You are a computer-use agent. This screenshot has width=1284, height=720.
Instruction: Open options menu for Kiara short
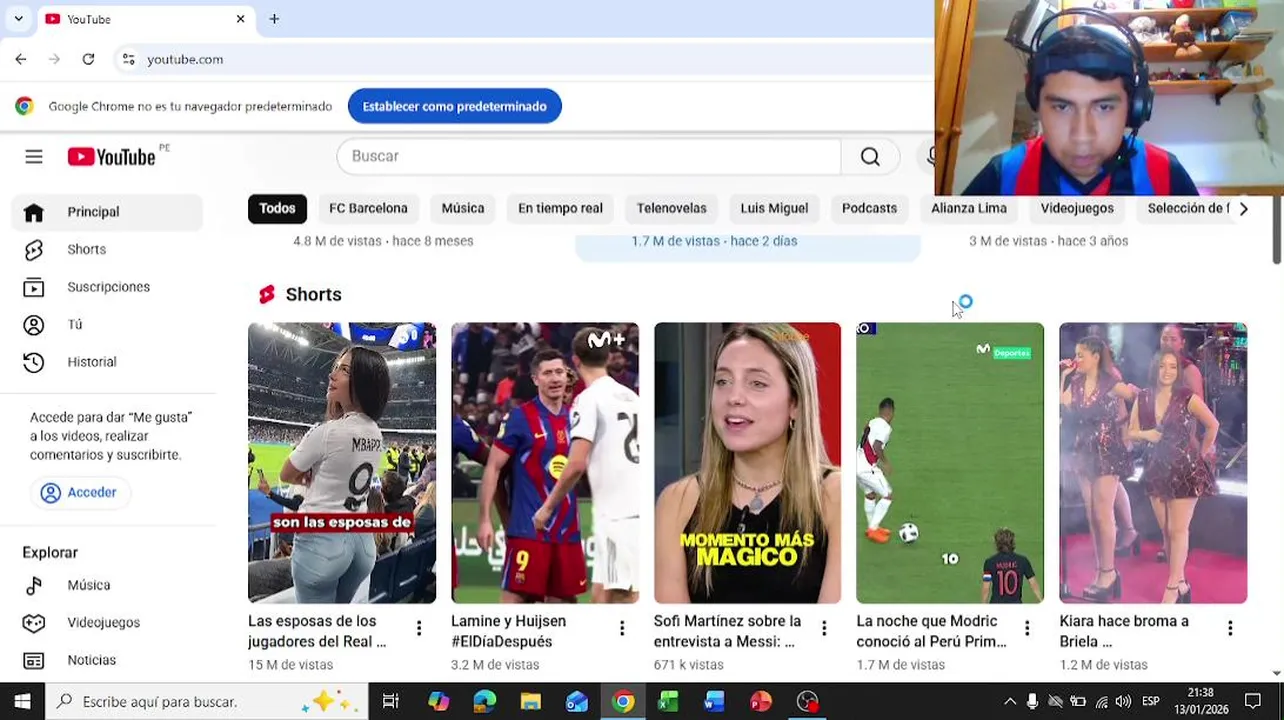(x=1230, y=628)
